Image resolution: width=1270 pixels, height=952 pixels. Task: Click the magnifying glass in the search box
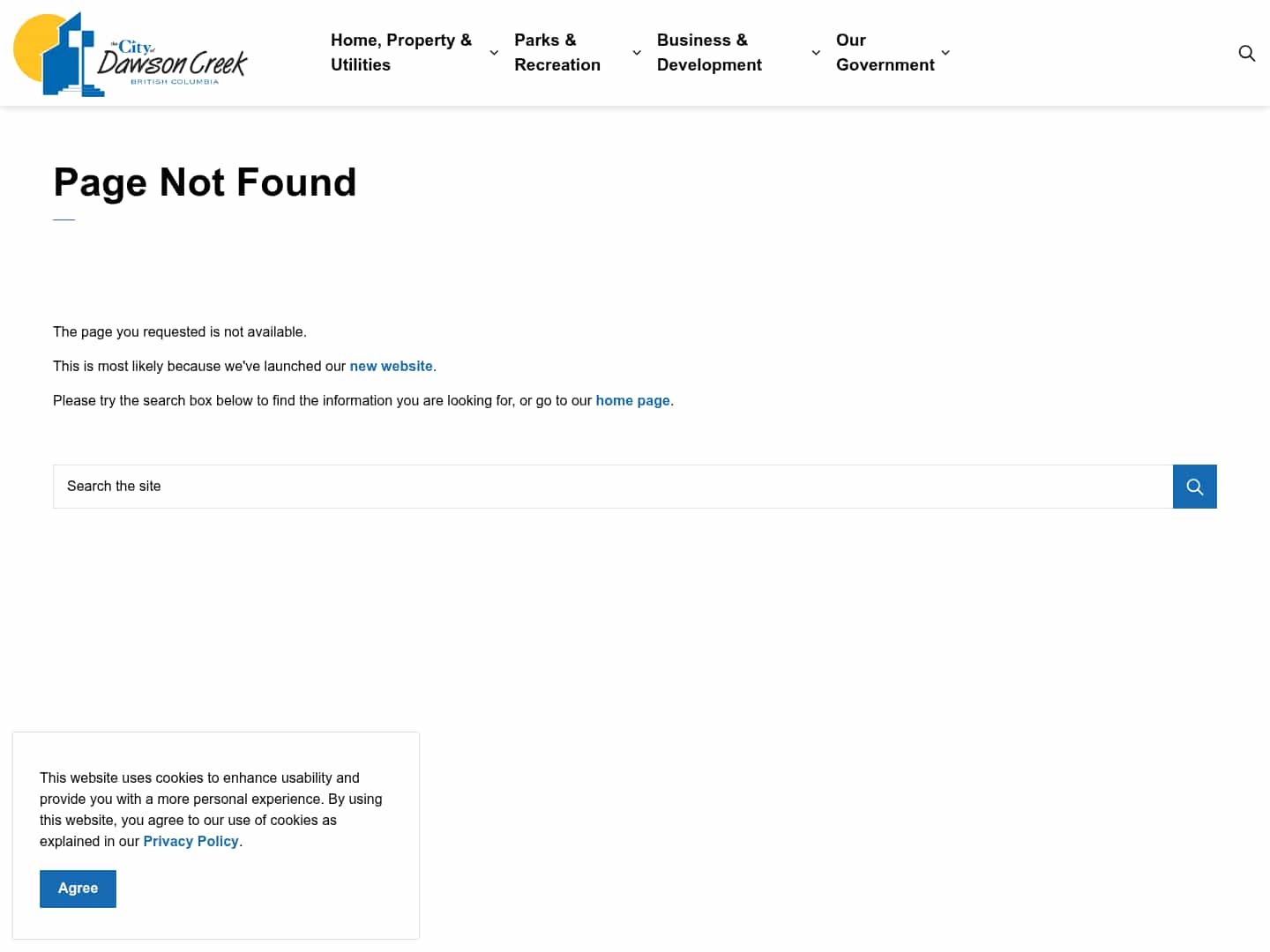[1194, 486]
